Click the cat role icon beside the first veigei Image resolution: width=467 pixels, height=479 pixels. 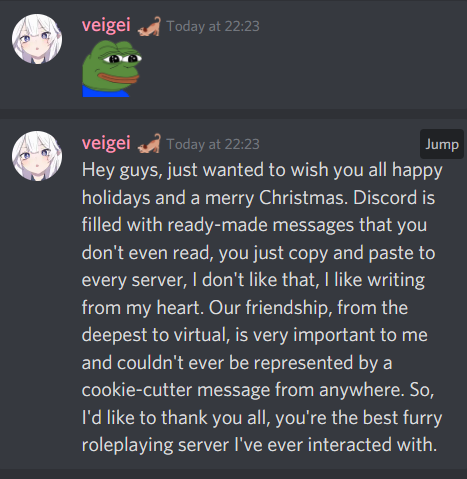coord(149,26)
